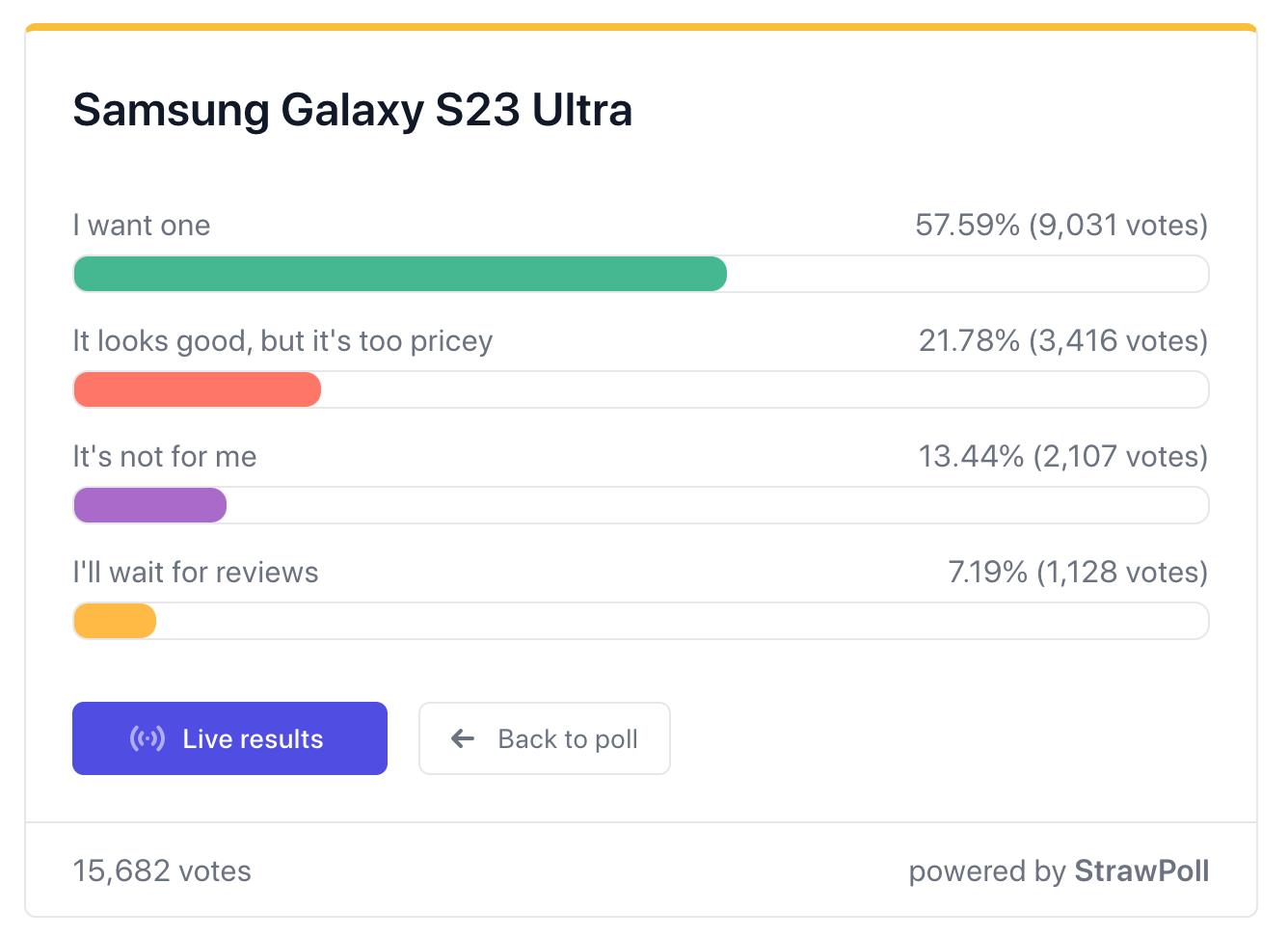
Task: Go back using the Back to poll button
Action: click(545, 738)
